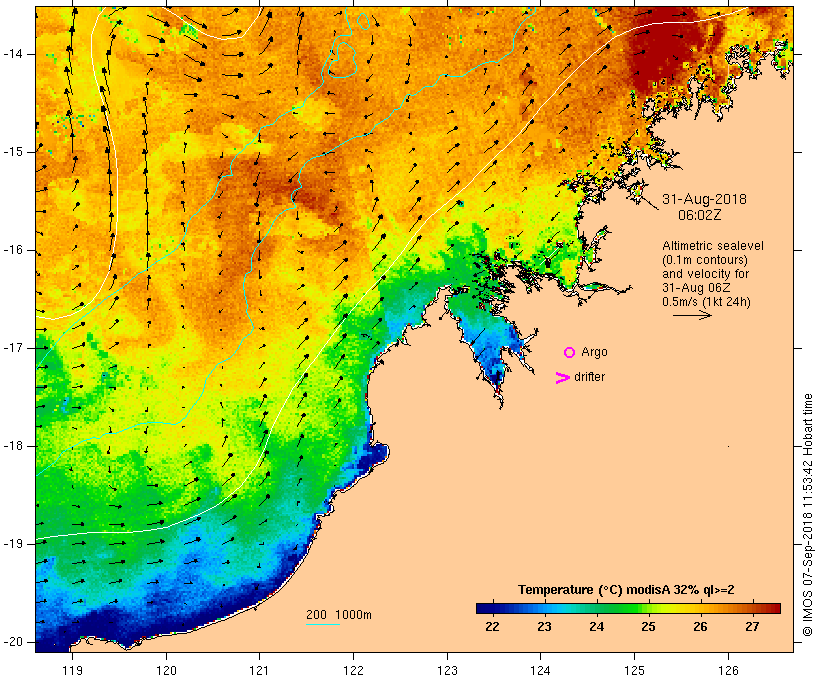Click the 'Temperature (°C) modisA 32% ql>=2' title
This screenshot has width=820, height=680.
626,590
